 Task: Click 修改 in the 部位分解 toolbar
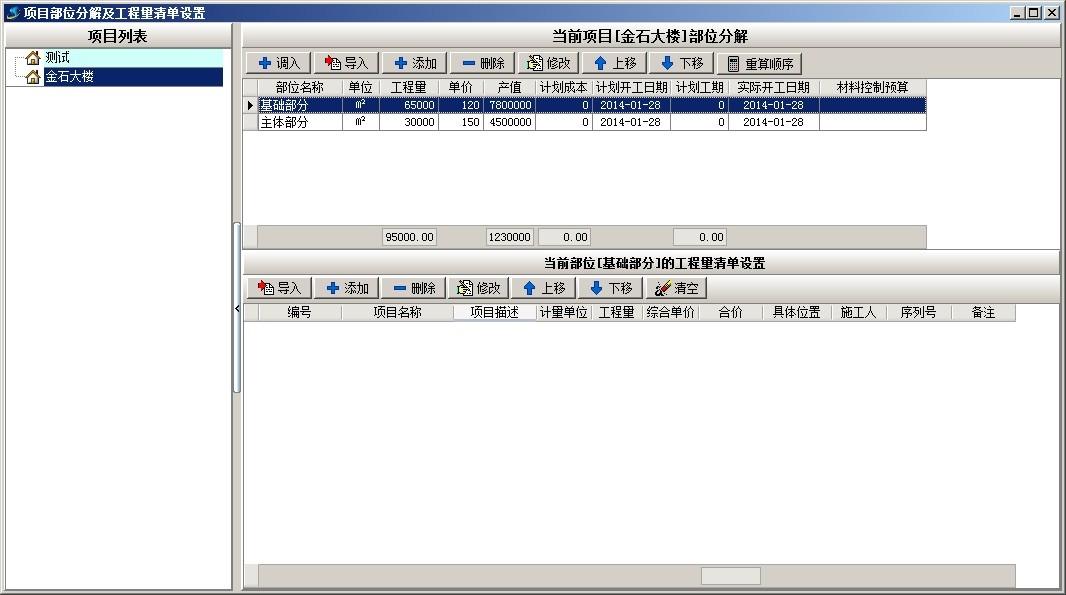[549, 63]
